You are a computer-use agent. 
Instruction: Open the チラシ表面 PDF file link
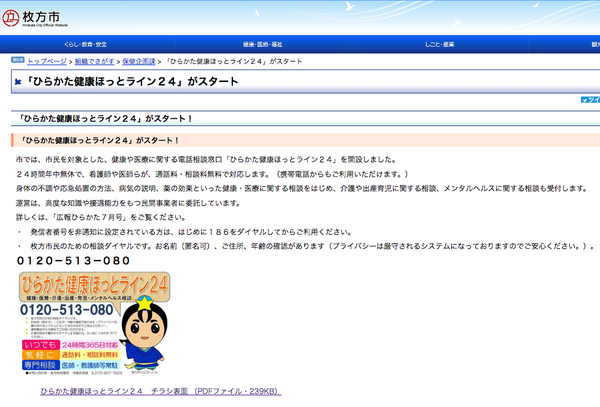click(x=161, y=390)
